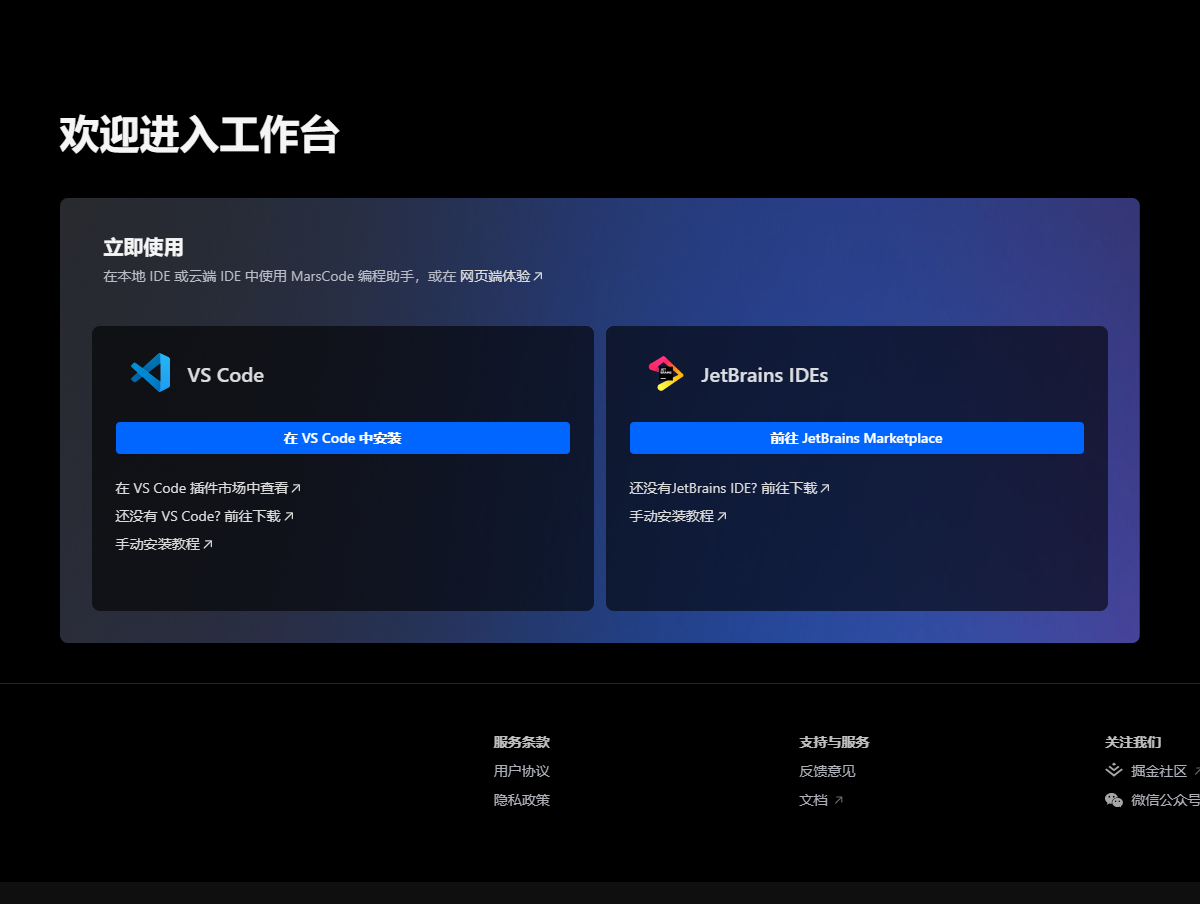View the 隐私政策 footer link
Viewport: 1200px width, 904px height.
point(521,800)
